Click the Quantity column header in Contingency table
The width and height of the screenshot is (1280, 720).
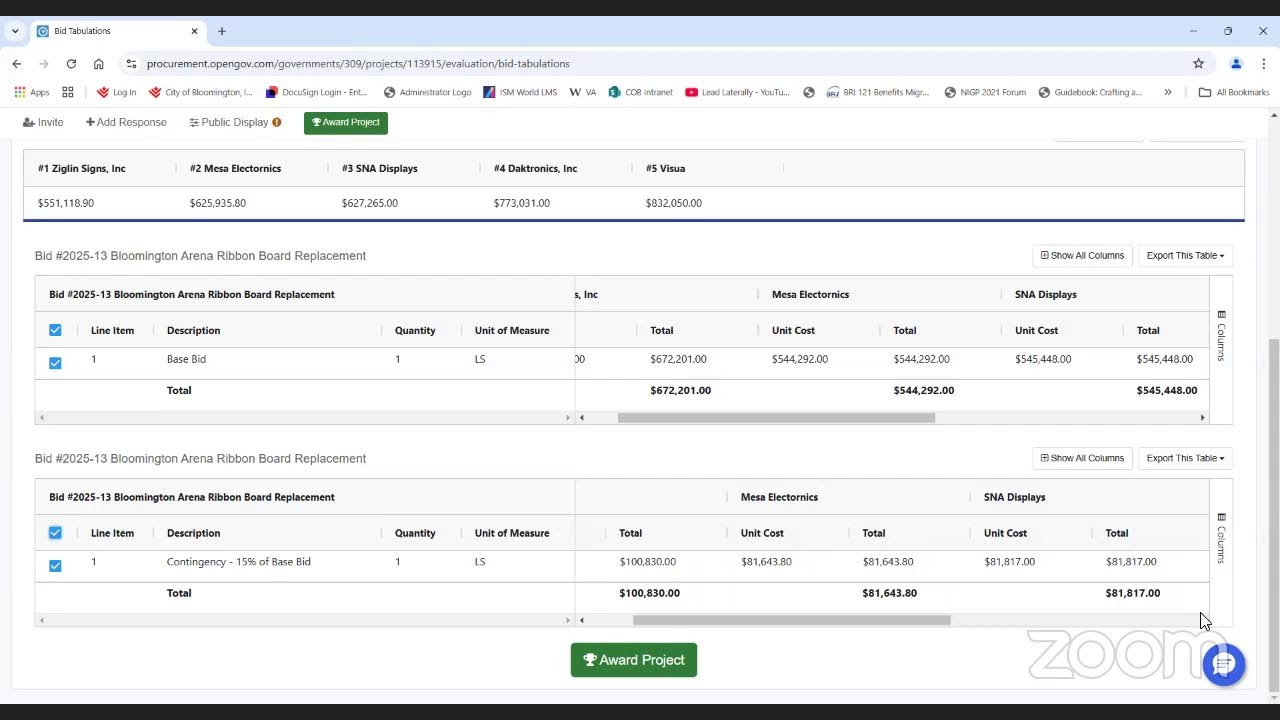tap(415, 533)
